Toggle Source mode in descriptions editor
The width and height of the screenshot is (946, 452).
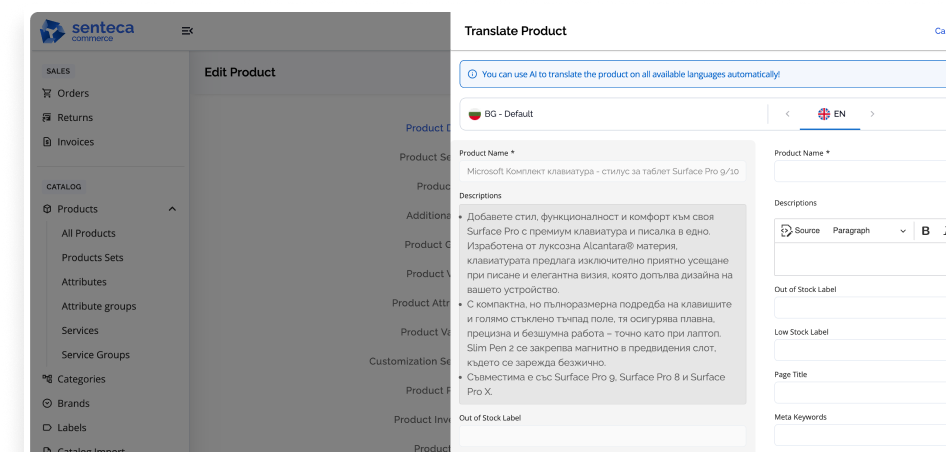click(800, 230)
